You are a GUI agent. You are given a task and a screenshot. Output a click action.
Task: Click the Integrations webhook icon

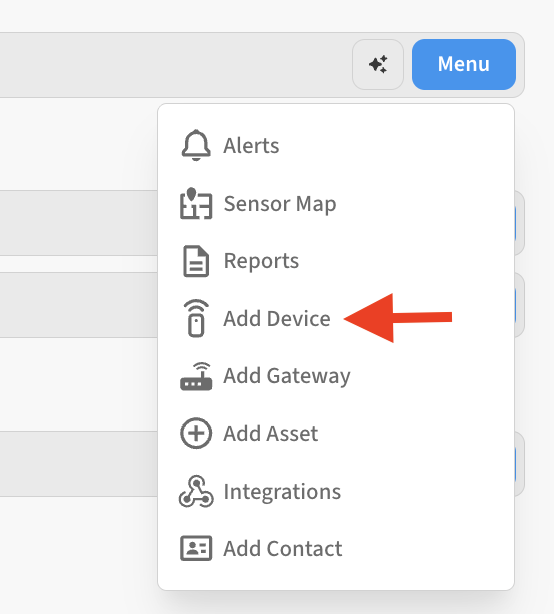click(196, 491)
